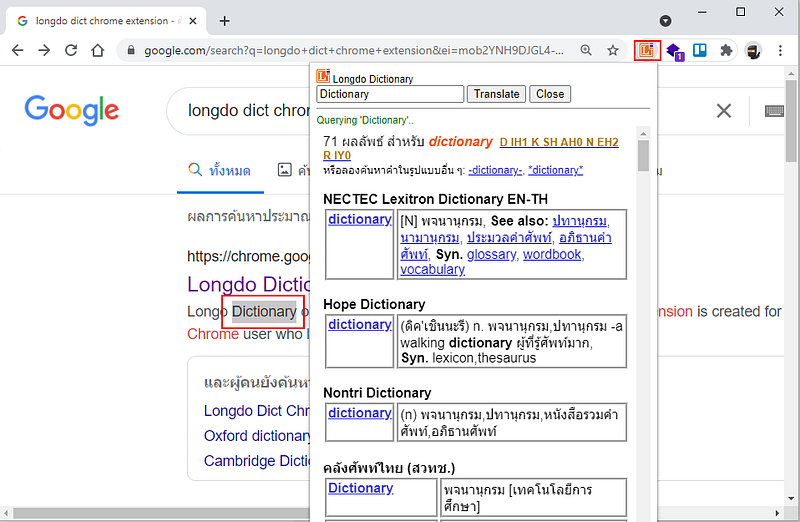
Task: Click the Google logo
Action: click(x=72, y=109)
